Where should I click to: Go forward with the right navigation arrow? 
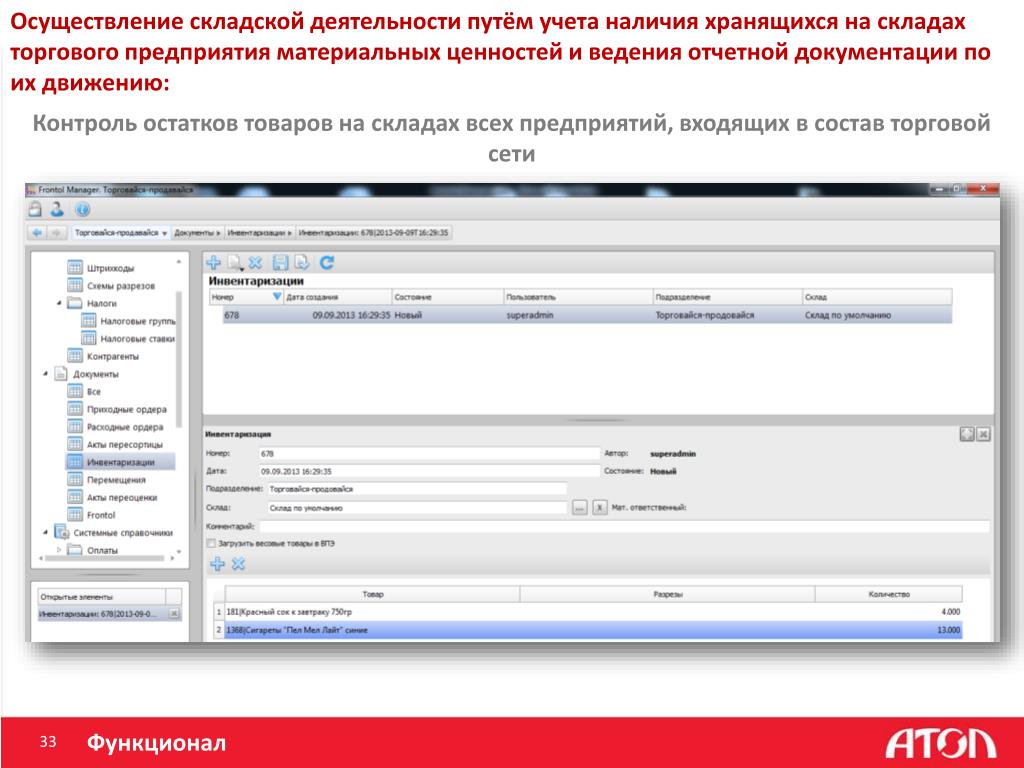(57, 232)
